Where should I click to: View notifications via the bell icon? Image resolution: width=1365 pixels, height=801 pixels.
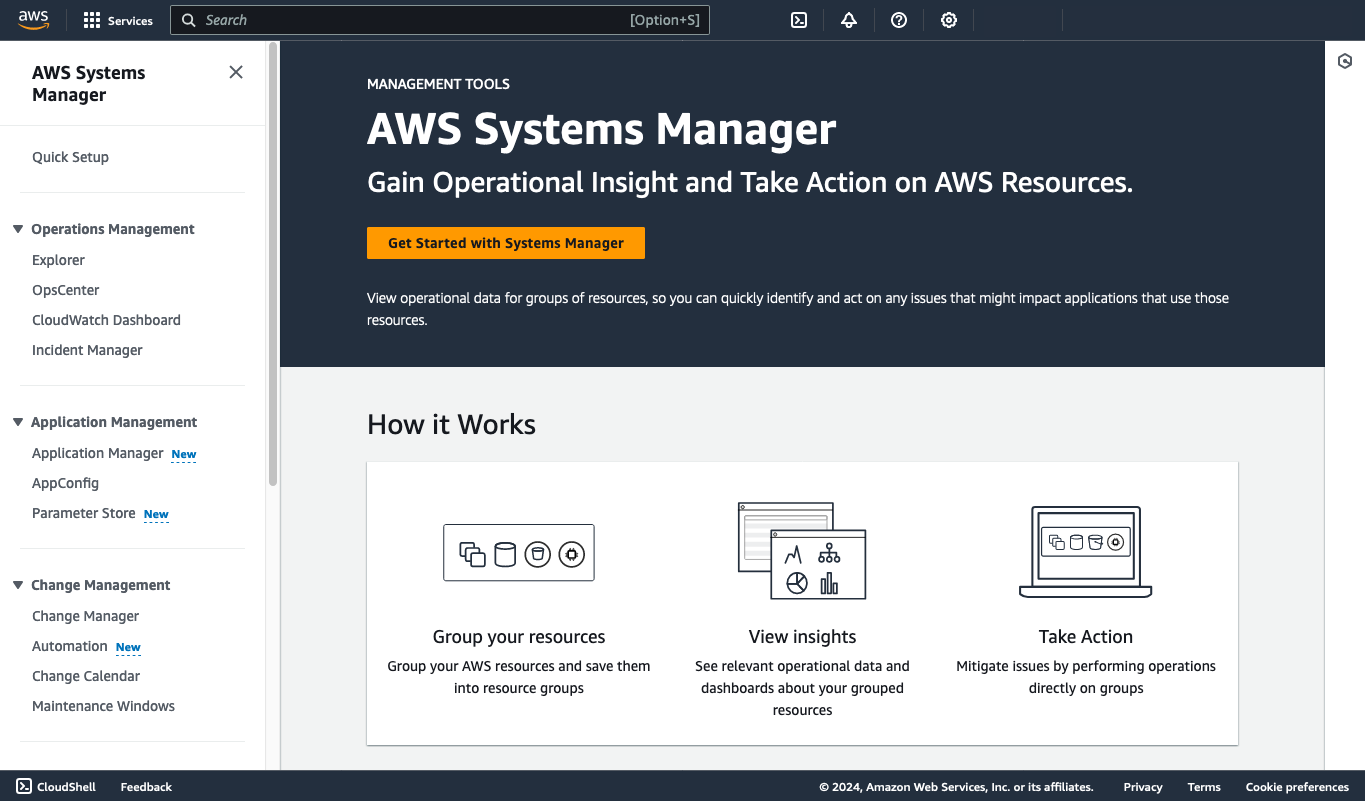tap(848, 20)
